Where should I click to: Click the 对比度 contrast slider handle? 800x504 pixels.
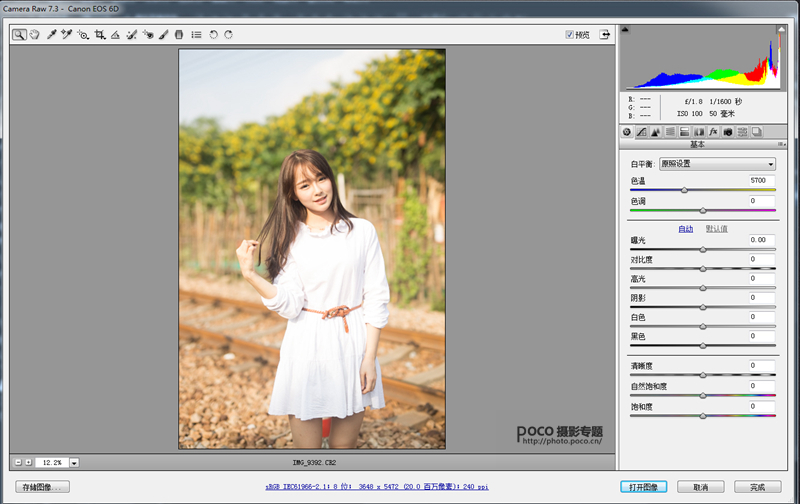click(703, 269)
